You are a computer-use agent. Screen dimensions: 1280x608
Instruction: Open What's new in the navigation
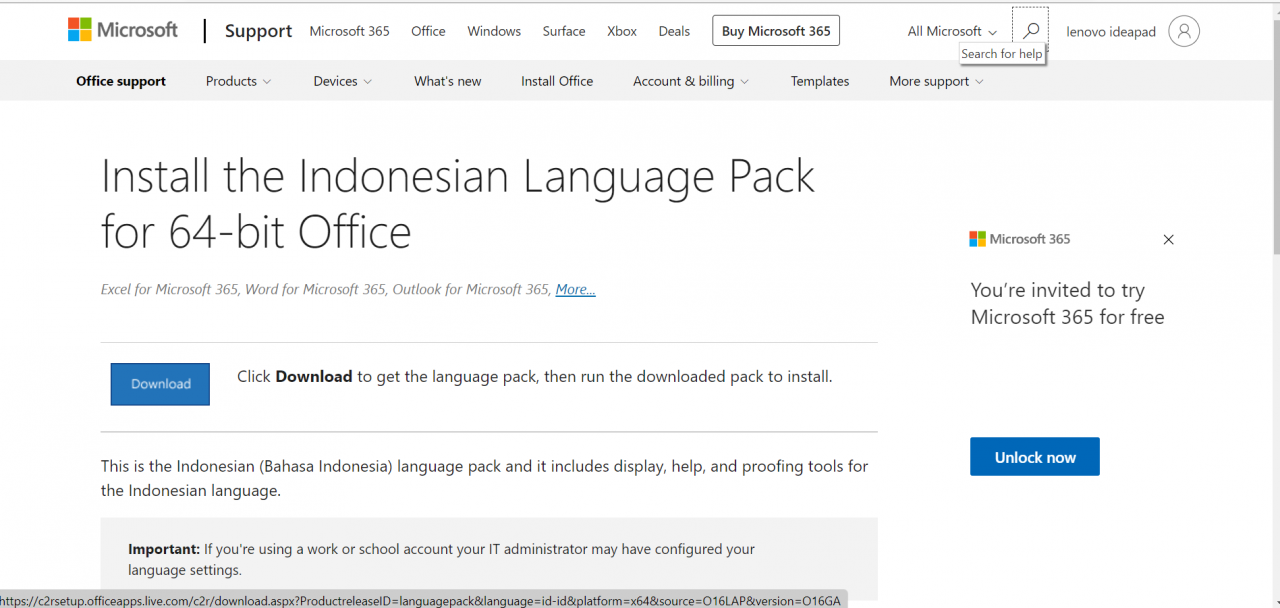pos(448,81)
